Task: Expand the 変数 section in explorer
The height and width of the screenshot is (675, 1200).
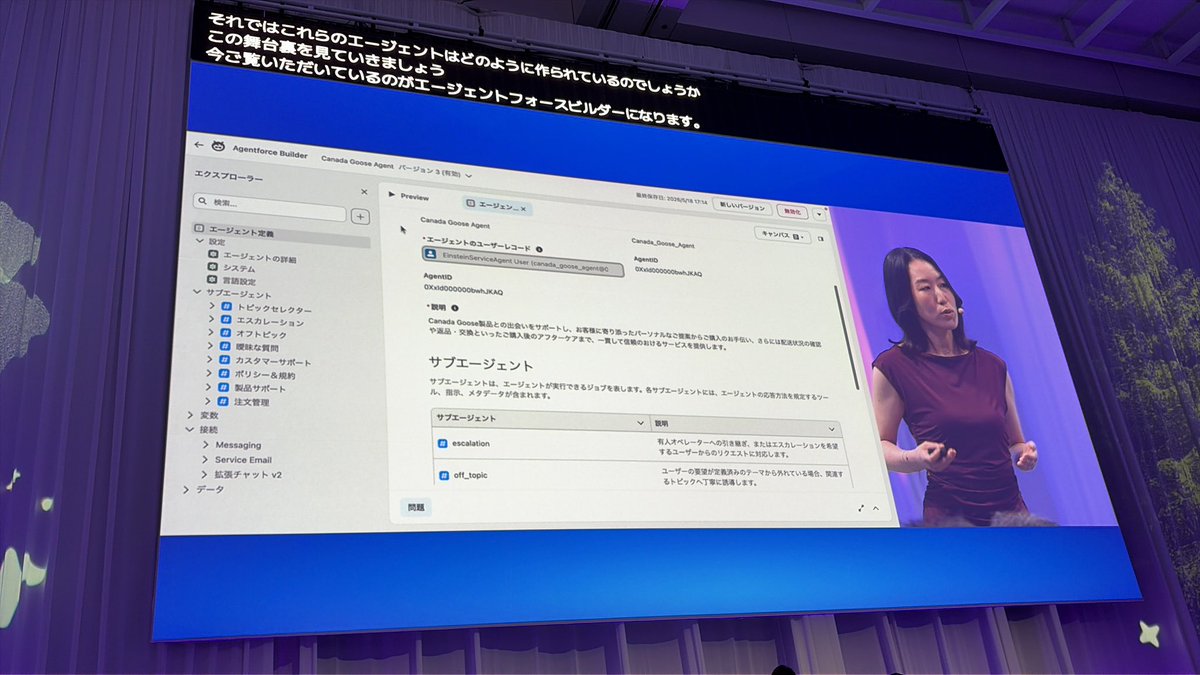Action: (190, 413)
